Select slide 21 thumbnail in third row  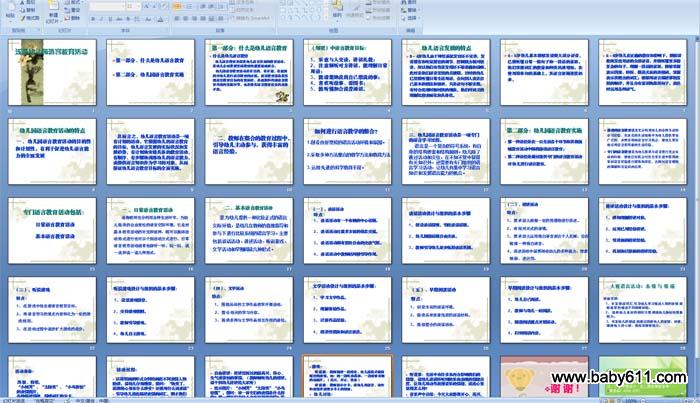click(642, 231)
